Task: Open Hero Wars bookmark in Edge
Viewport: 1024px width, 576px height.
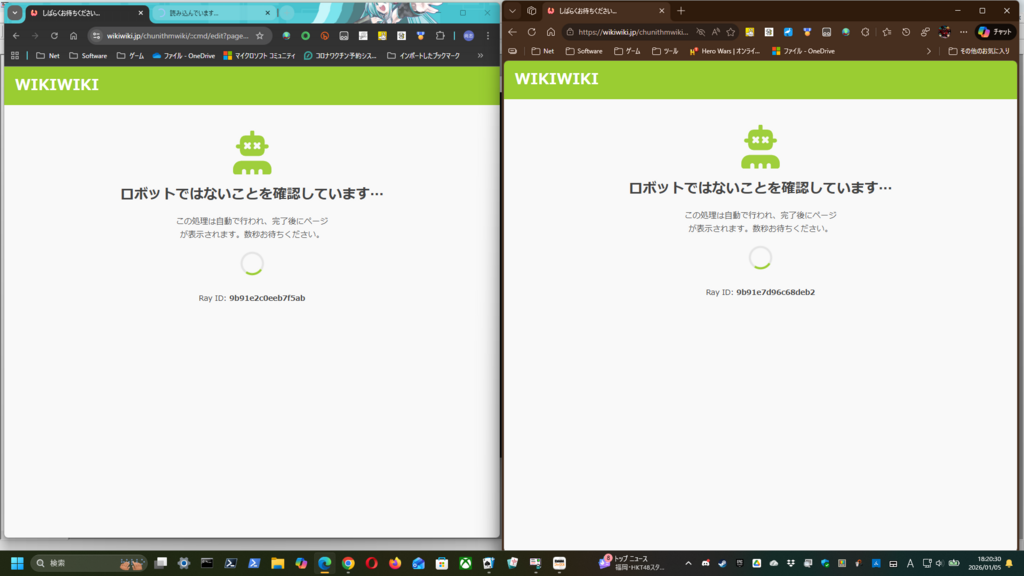Action: pos(725,51)
